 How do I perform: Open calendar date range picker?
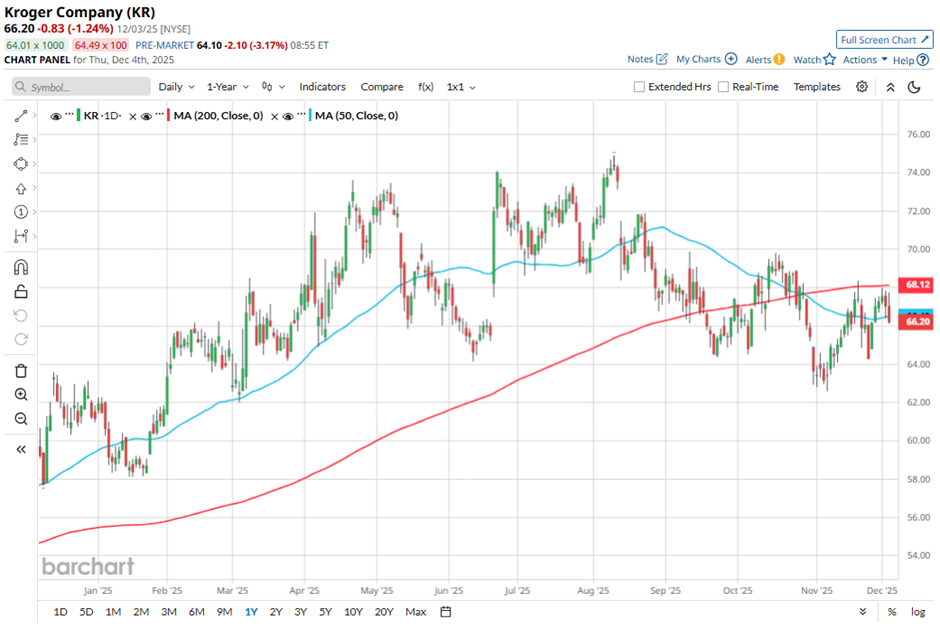pos(446,612)
